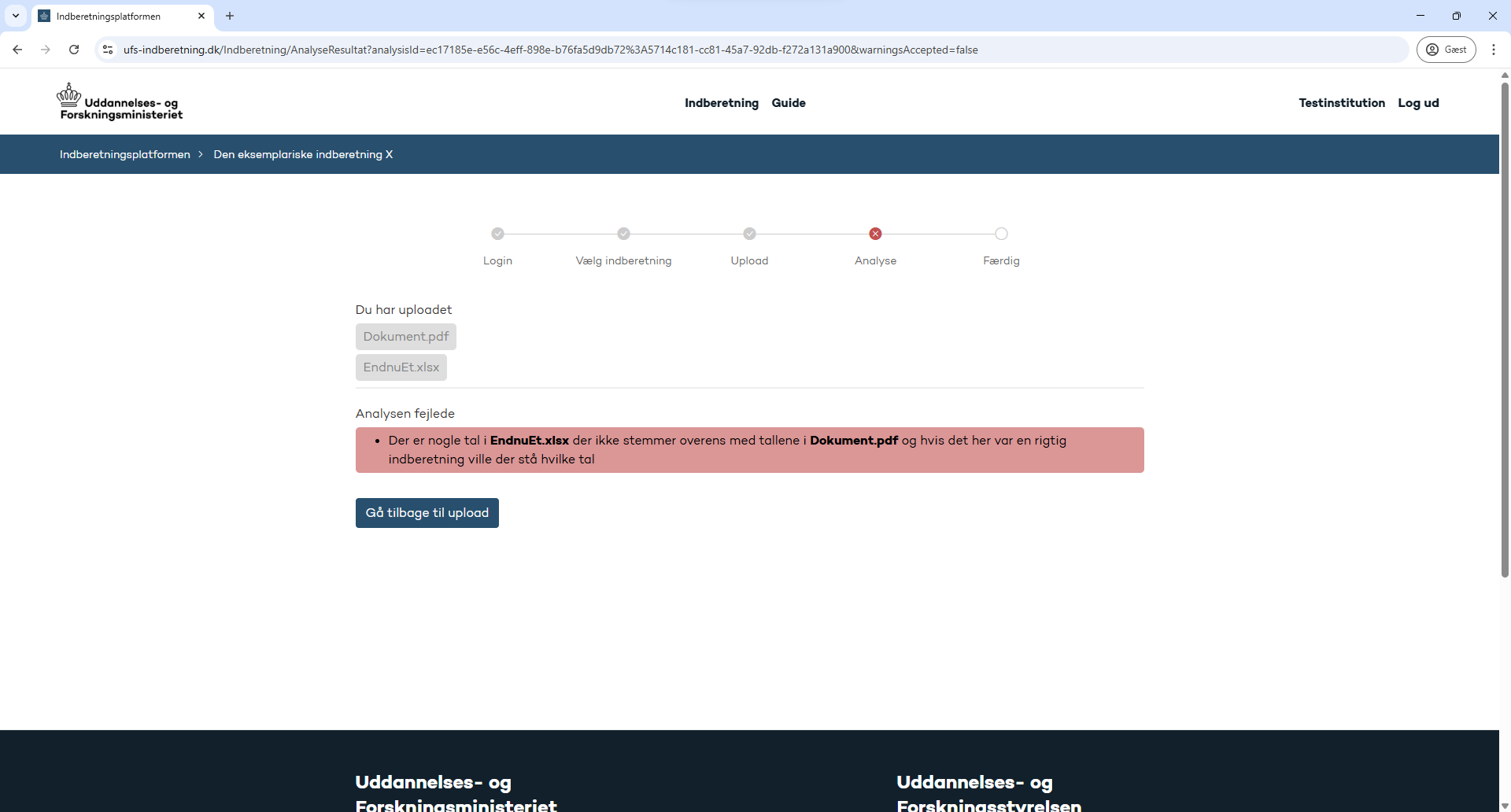
Task: Click the browser forward arrow
Action: pos(46,50)
